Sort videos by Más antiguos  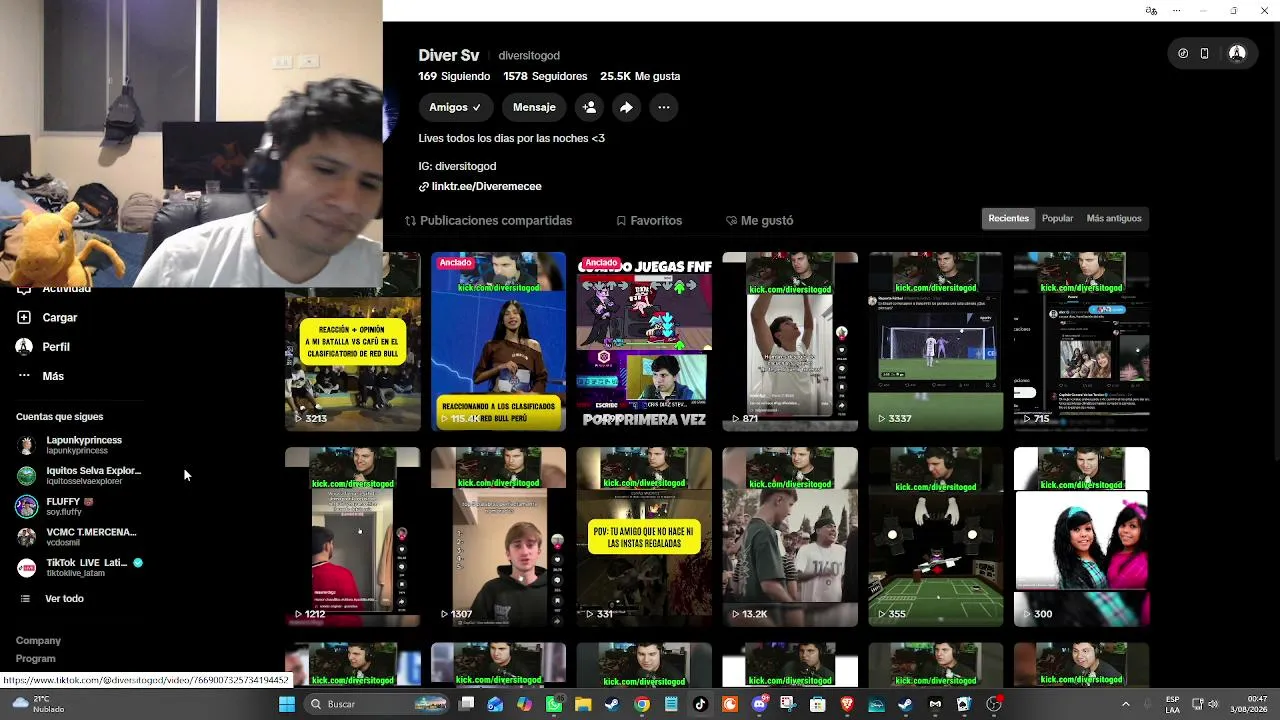[x=1114, y=218]
